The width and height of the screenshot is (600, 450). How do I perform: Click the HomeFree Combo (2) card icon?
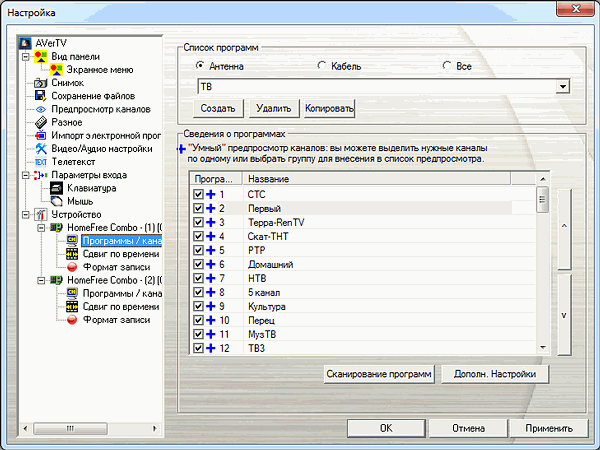[x=56, y=280]
